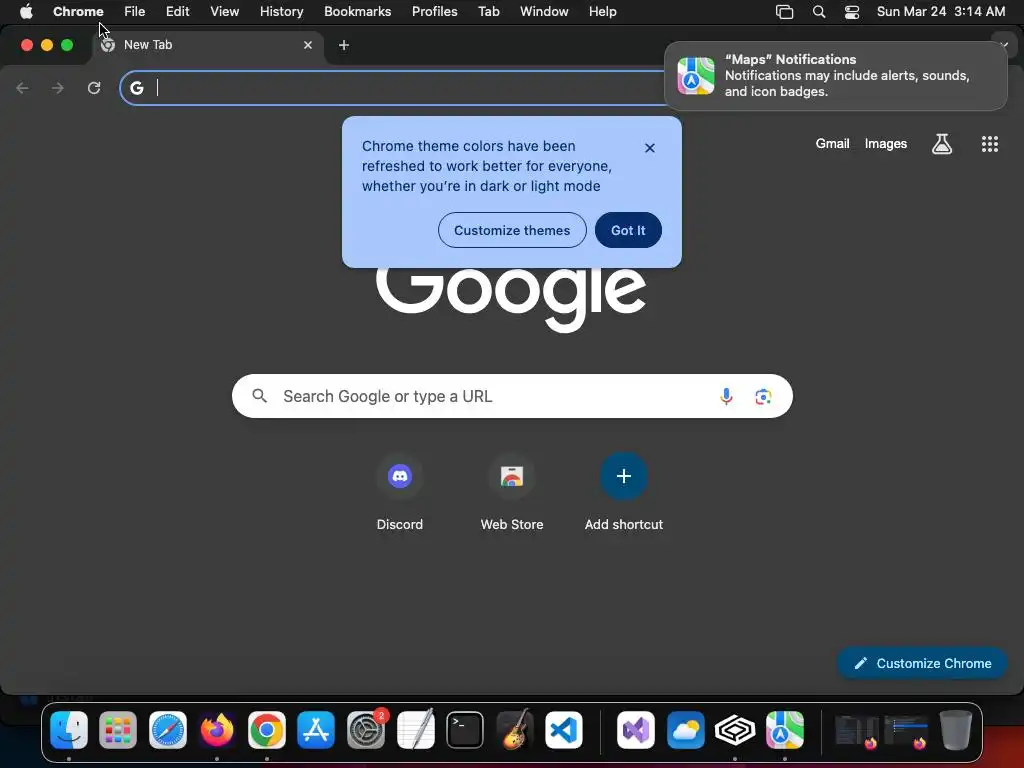Open the Profiles menu
Image resolution: width=1024 pixels, height=768 pixels.
pos(434,12)
